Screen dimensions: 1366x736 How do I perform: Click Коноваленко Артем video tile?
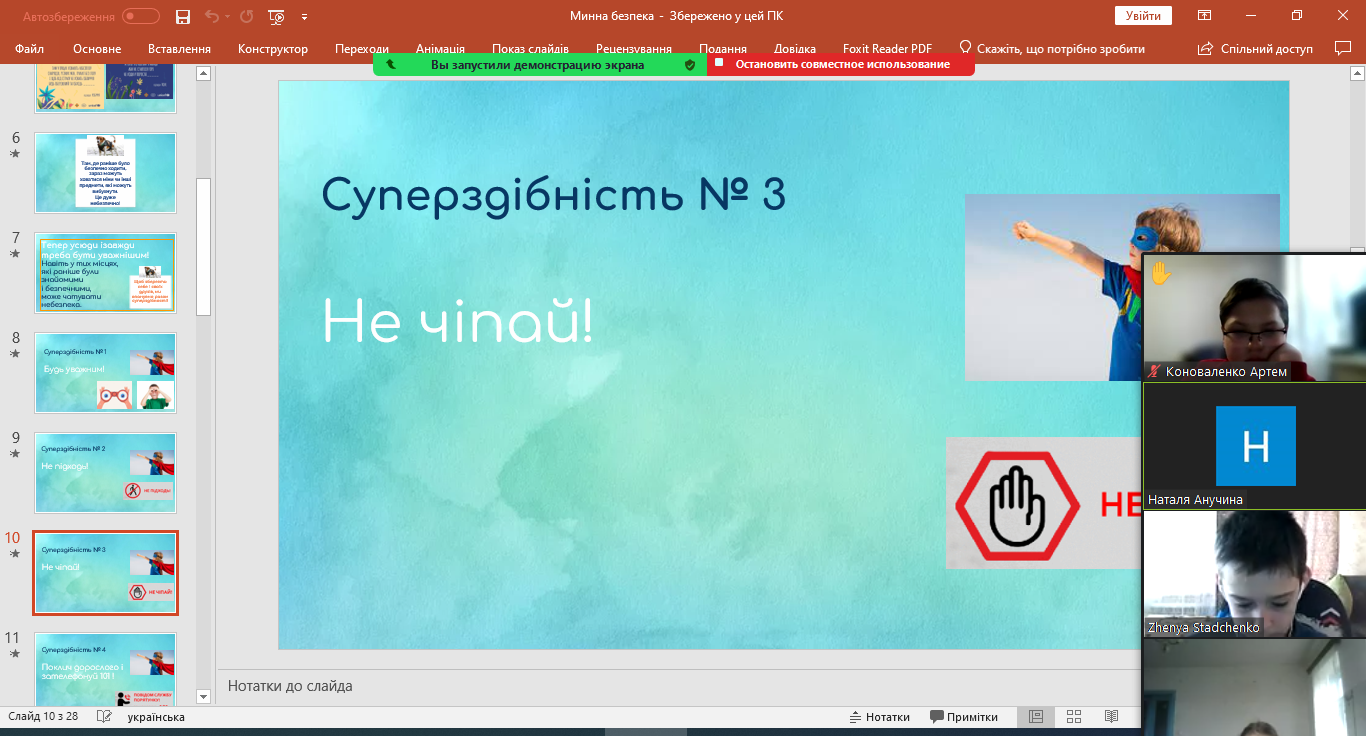[x=1255, y=317]
